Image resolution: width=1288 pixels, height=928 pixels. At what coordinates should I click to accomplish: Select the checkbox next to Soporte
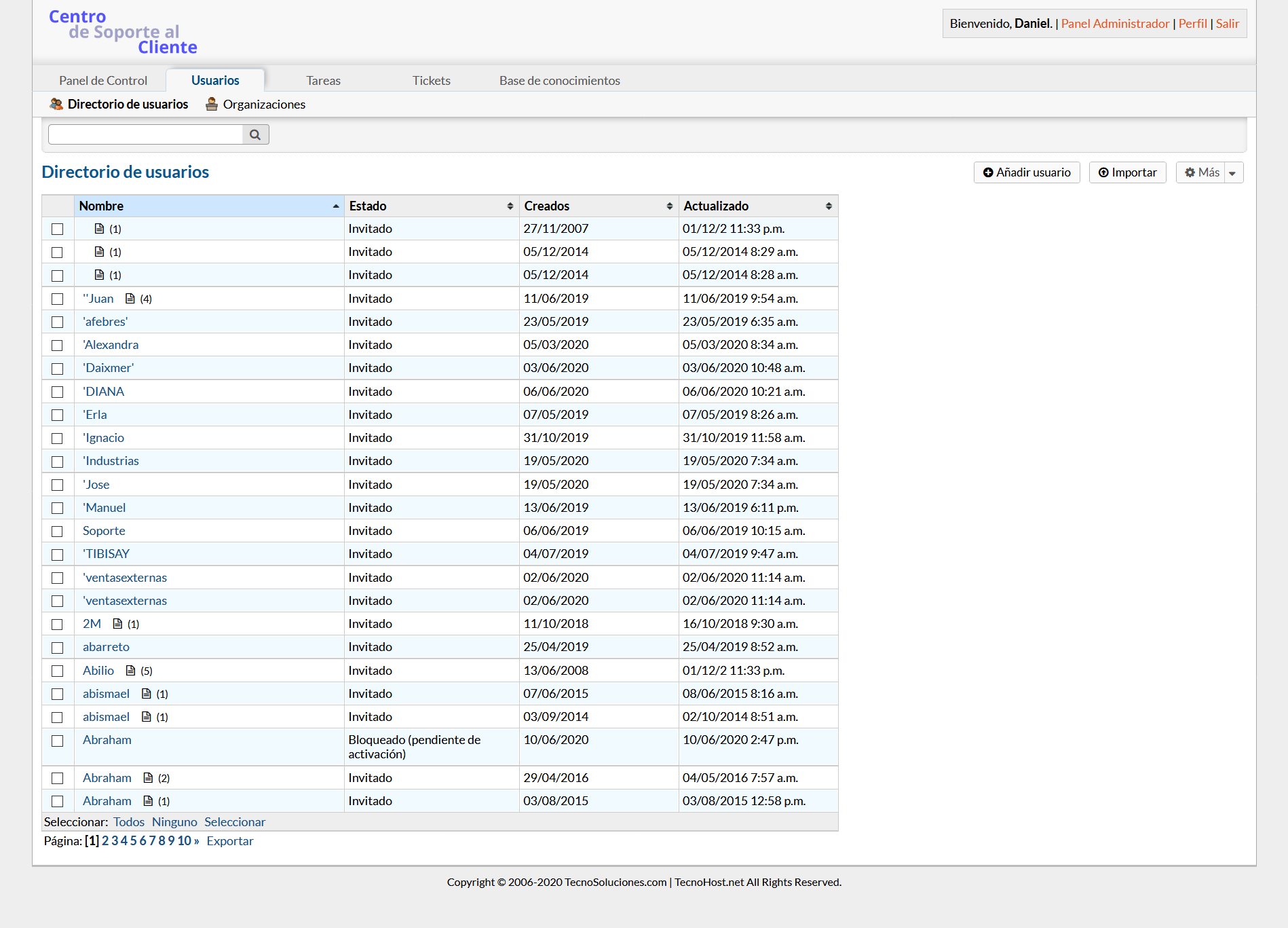[x=58, y=532]
